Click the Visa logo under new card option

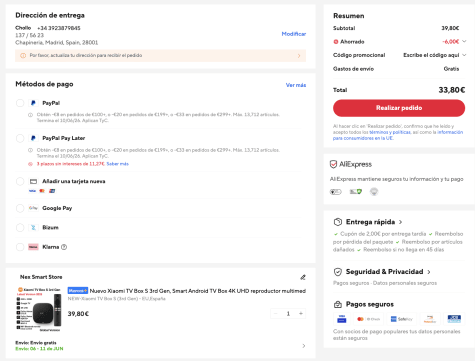[32, 191]
